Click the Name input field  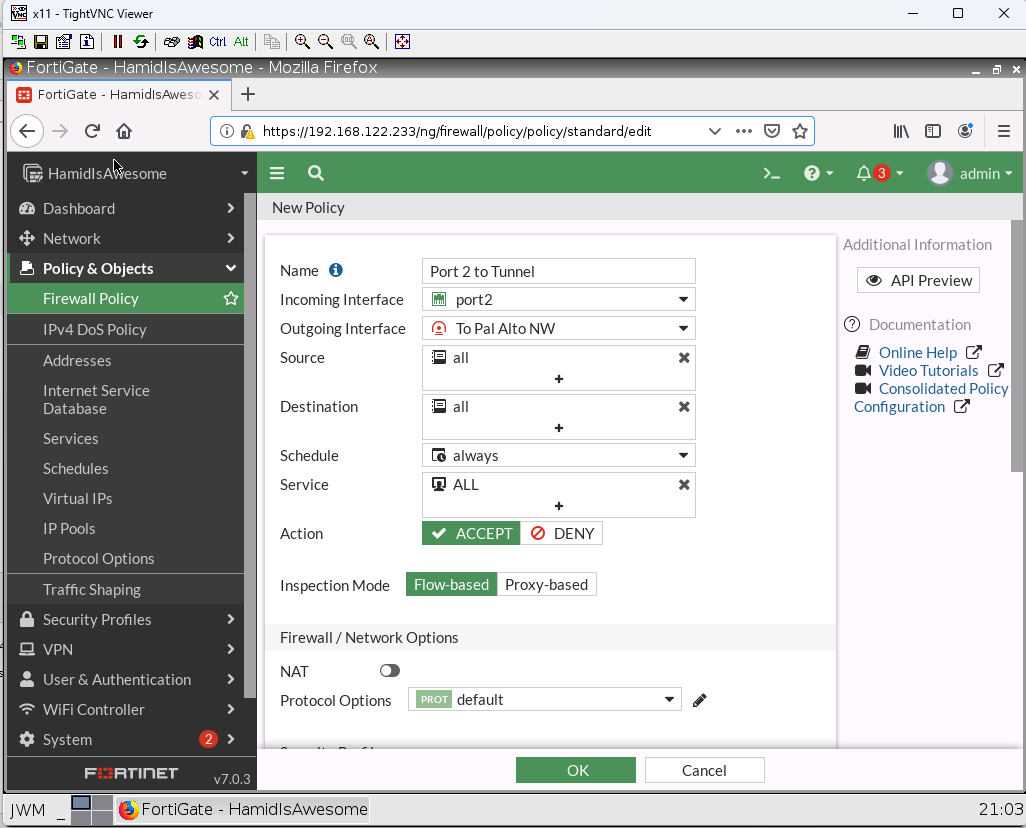point(558,271)
